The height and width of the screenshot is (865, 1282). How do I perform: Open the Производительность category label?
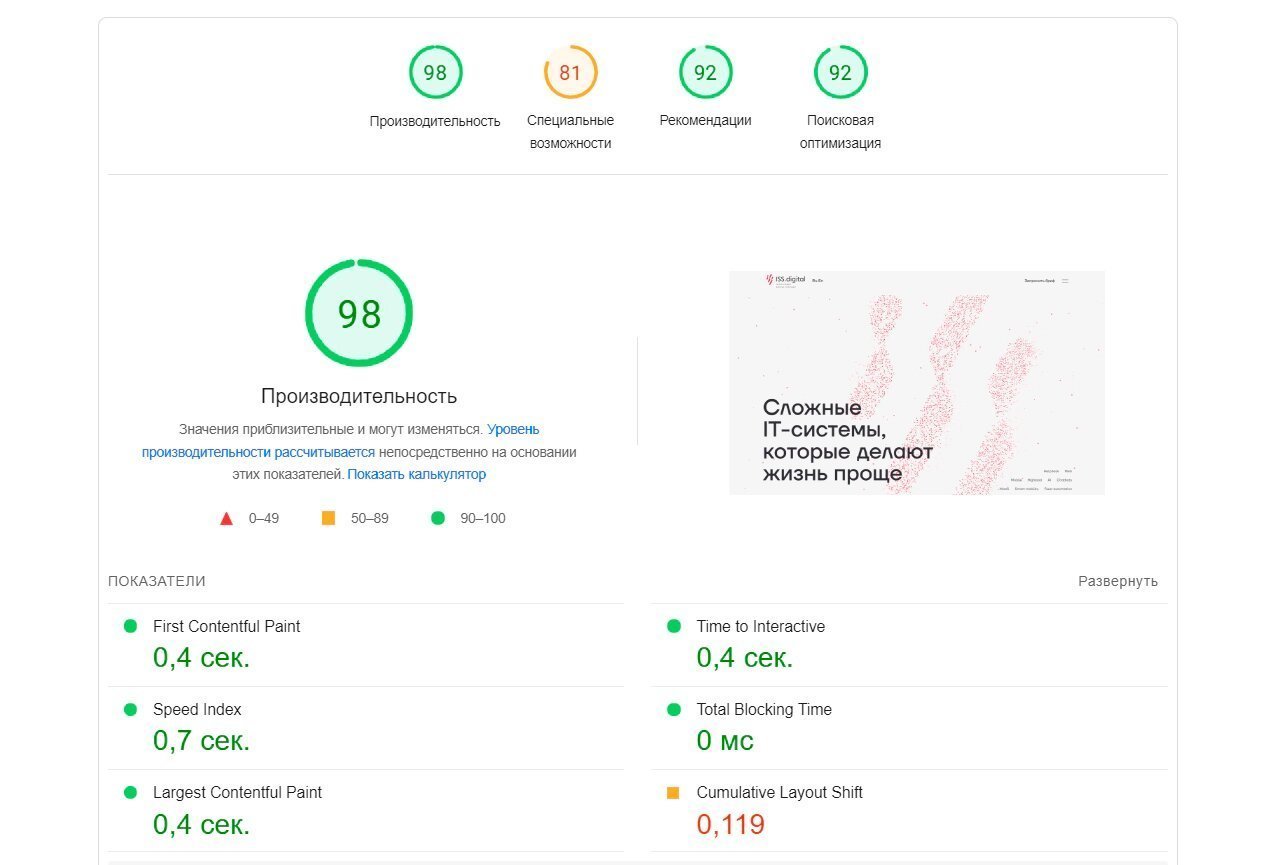[x=435, y=121]
